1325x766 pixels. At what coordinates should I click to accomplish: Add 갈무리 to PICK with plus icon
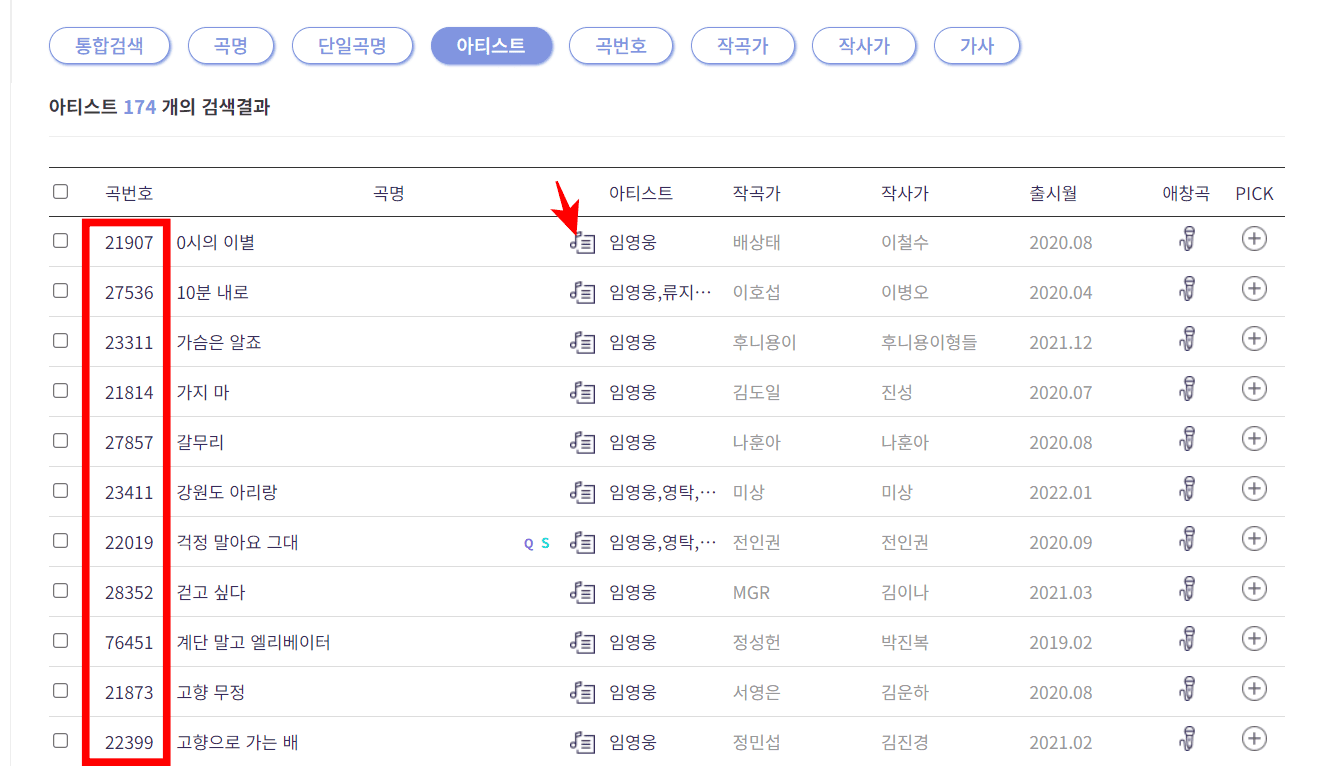pyautogui.click(x=1254, y=439)
